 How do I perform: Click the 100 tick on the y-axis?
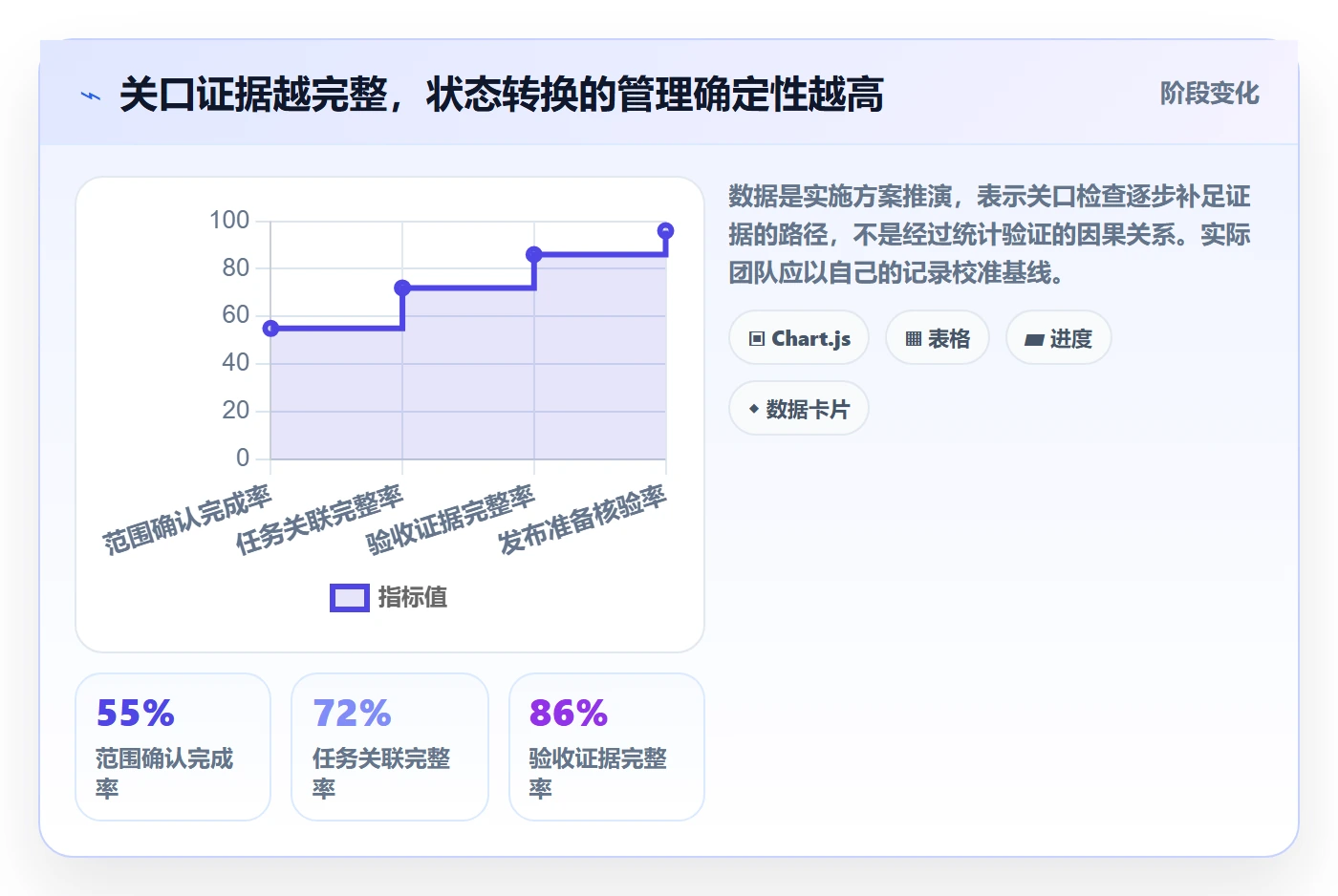(229, 221)
